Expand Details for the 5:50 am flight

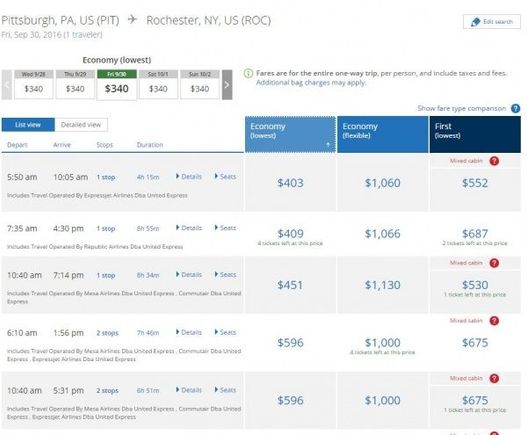(189, 176)
